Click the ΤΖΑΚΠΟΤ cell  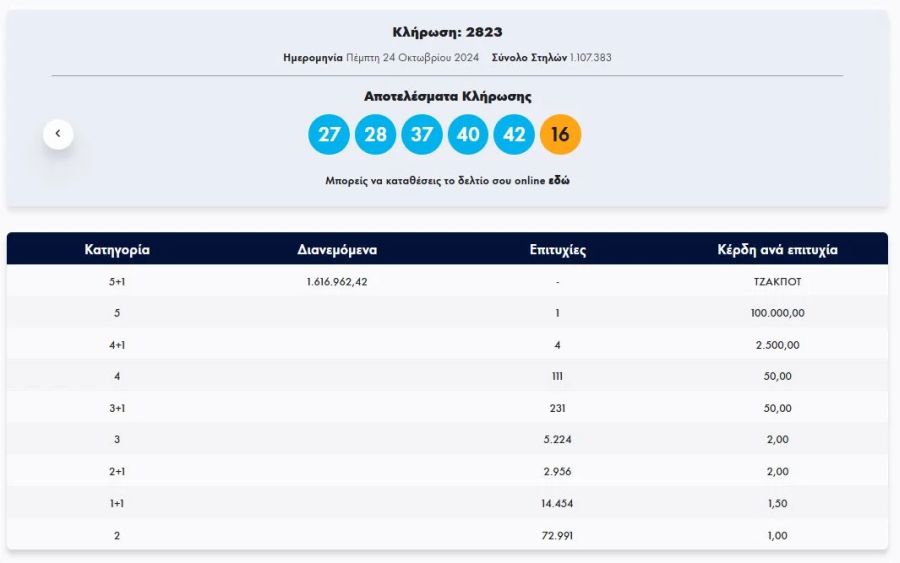(777, 282)
